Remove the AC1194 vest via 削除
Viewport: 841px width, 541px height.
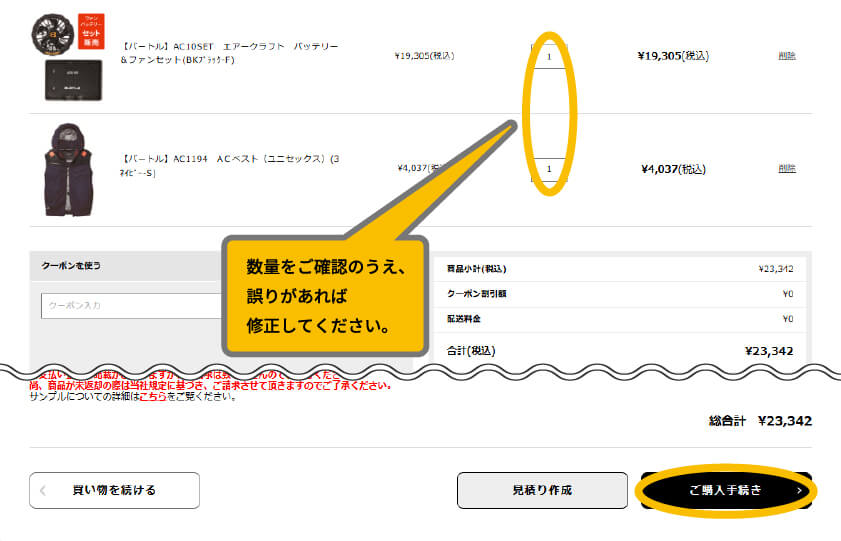pyautogui.click(x=786, y=169)
